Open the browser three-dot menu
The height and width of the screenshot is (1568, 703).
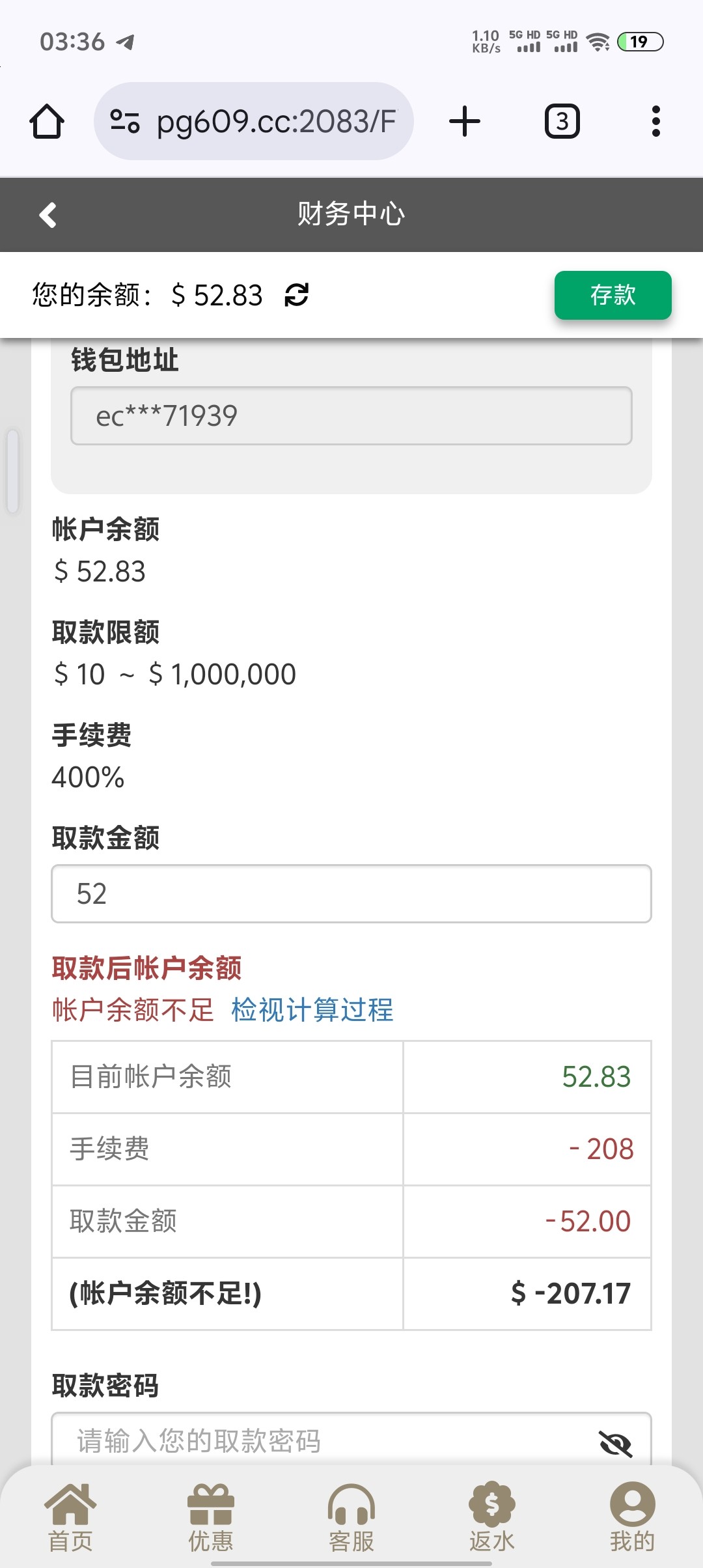pos(655,122)
